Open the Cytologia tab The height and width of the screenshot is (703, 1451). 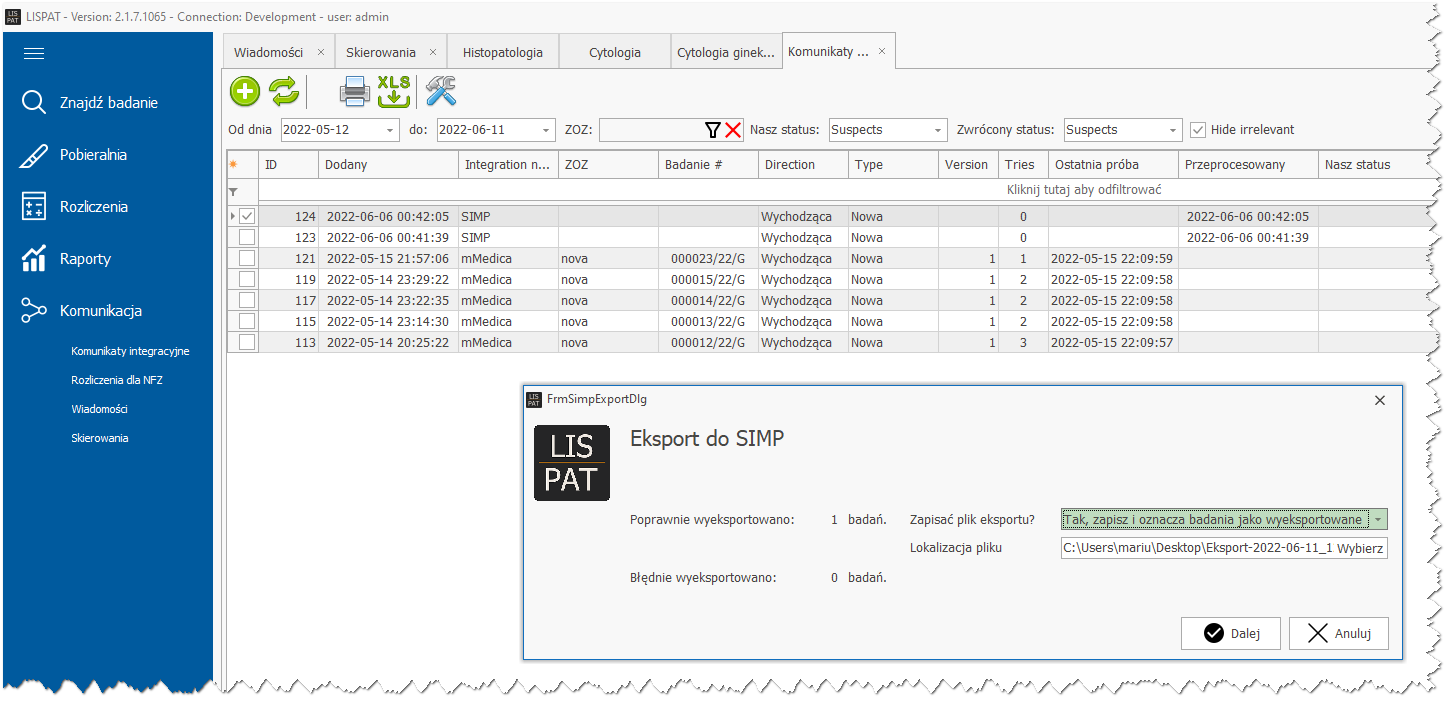(x=614, y=52)
